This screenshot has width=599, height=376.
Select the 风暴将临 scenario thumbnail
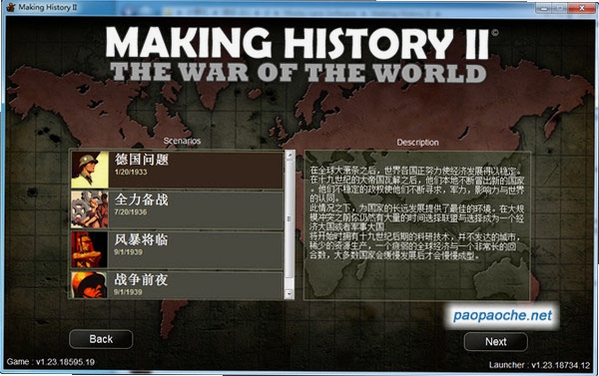pos(90,250)
